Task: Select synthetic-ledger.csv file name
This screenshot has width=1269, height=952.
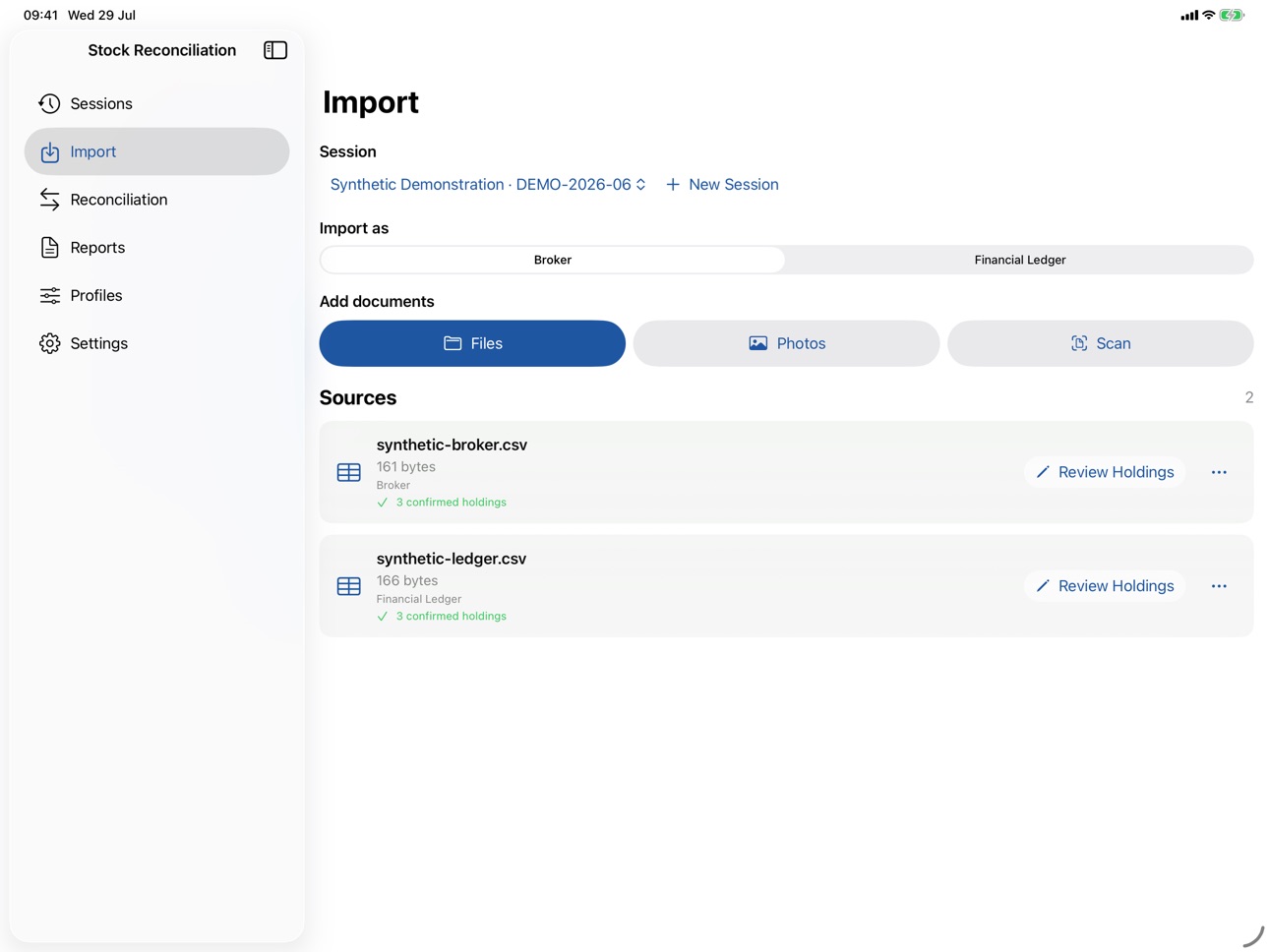Action: tap(452, 559)
